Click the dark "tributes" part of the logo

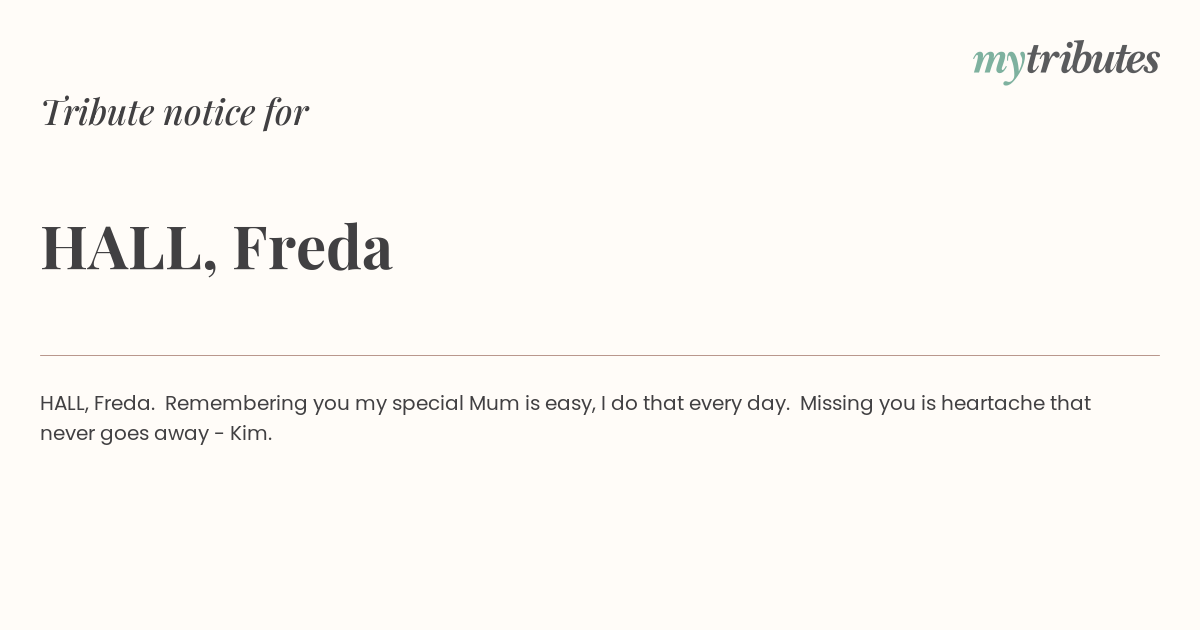tap(1092, 59)
